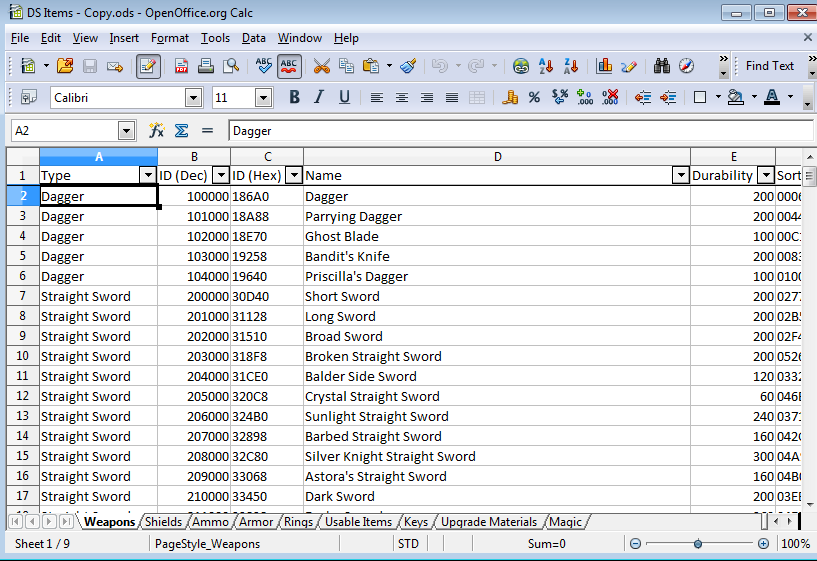Image resolution: width=817 pixels, height=561 pixels.
Task: Click zoom in plus button
Action: coord(763,544)
